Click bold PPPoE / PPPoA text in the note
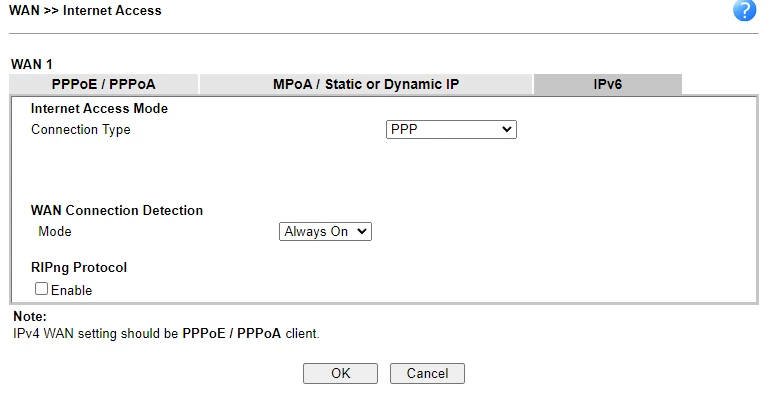 point(231,334)
